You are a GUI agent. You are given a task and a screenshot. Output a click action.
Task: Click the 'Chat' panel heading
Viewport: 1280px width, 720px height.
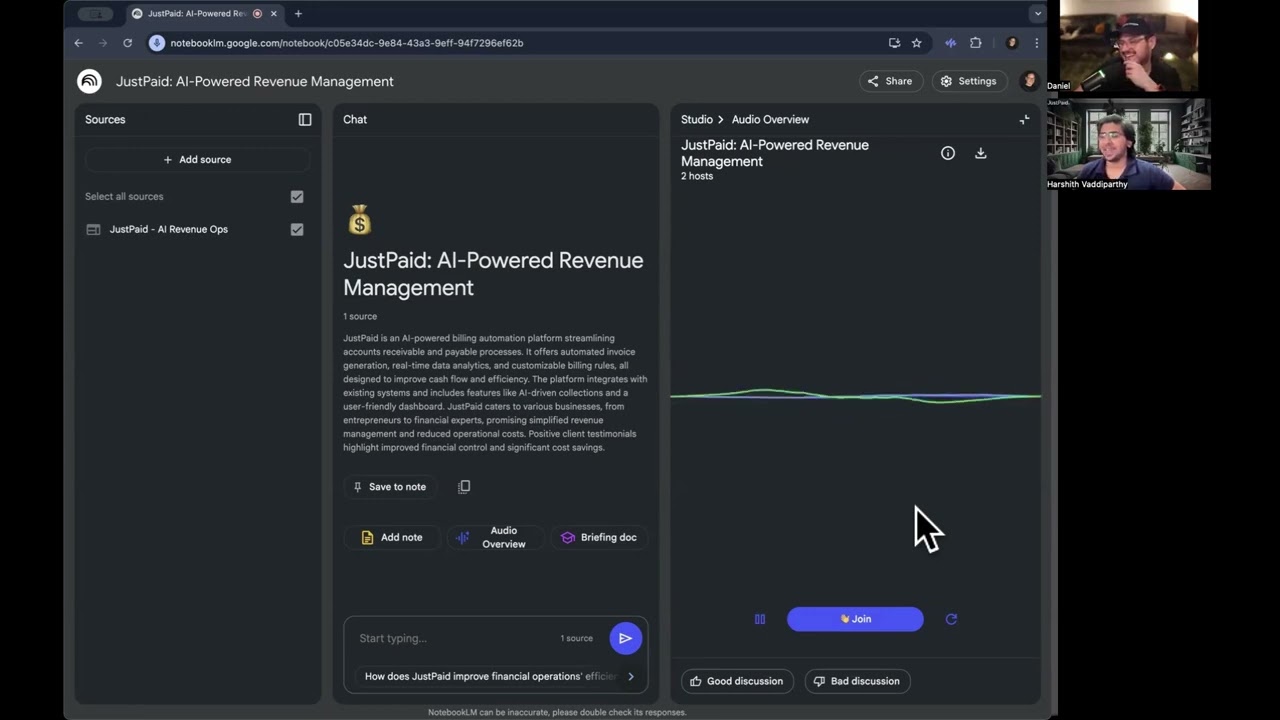pos(355,119)
